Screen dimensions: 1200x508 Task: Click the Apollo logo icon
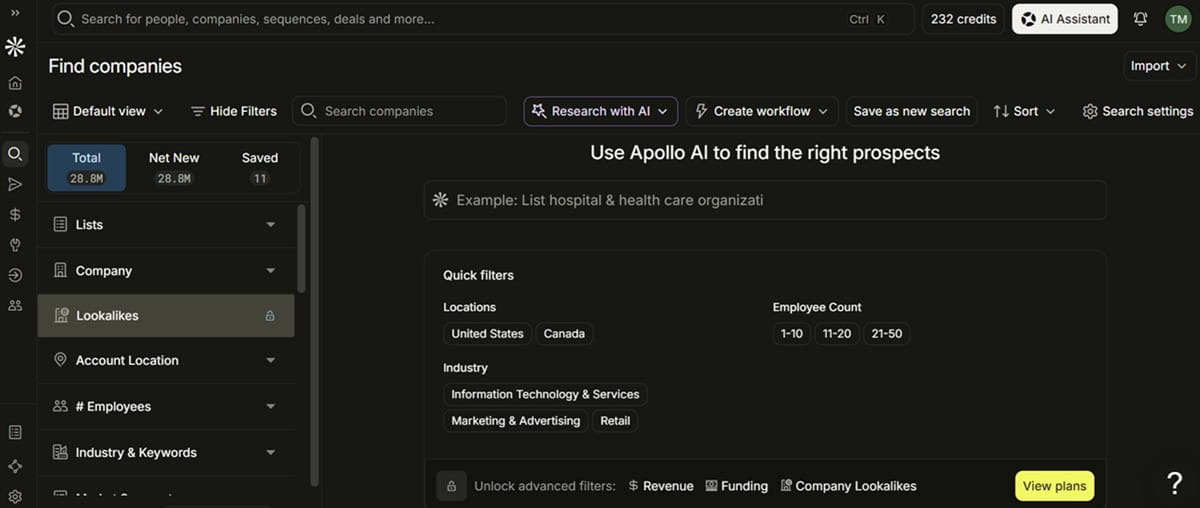[x=15, y=47]
